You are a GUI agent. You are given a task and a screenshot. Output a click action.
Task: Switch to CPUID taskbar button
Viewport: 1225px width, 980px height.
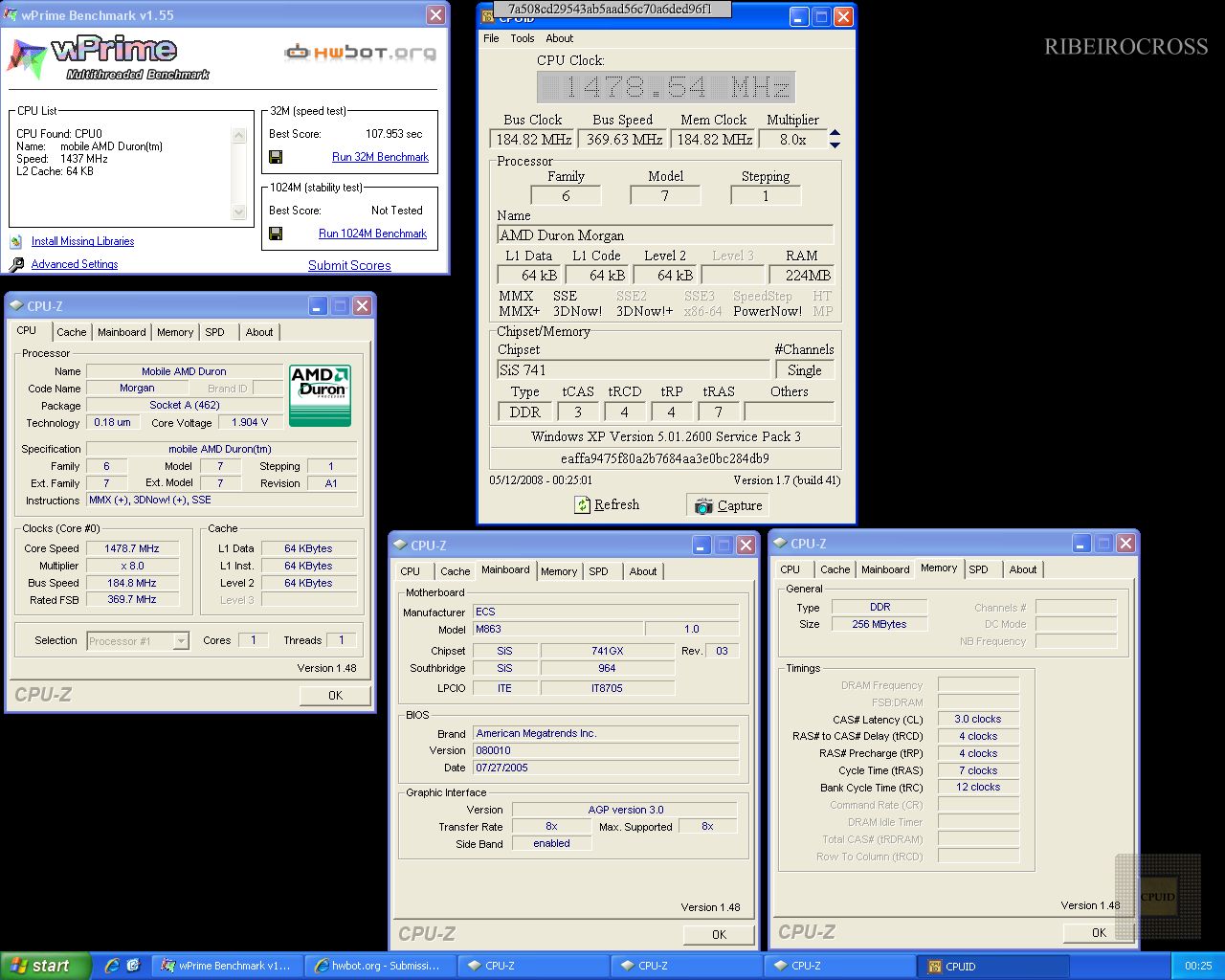992,966
